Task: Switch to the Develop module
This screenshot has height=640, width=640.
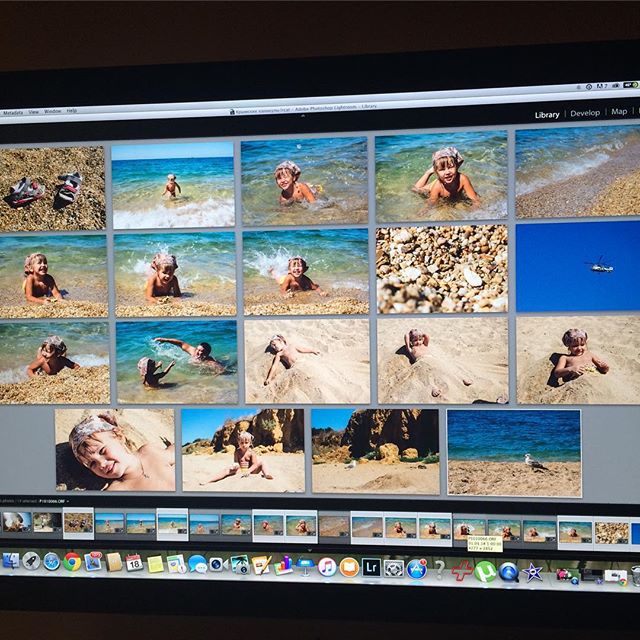Action: pyautogui.click(x=585, y=113)
